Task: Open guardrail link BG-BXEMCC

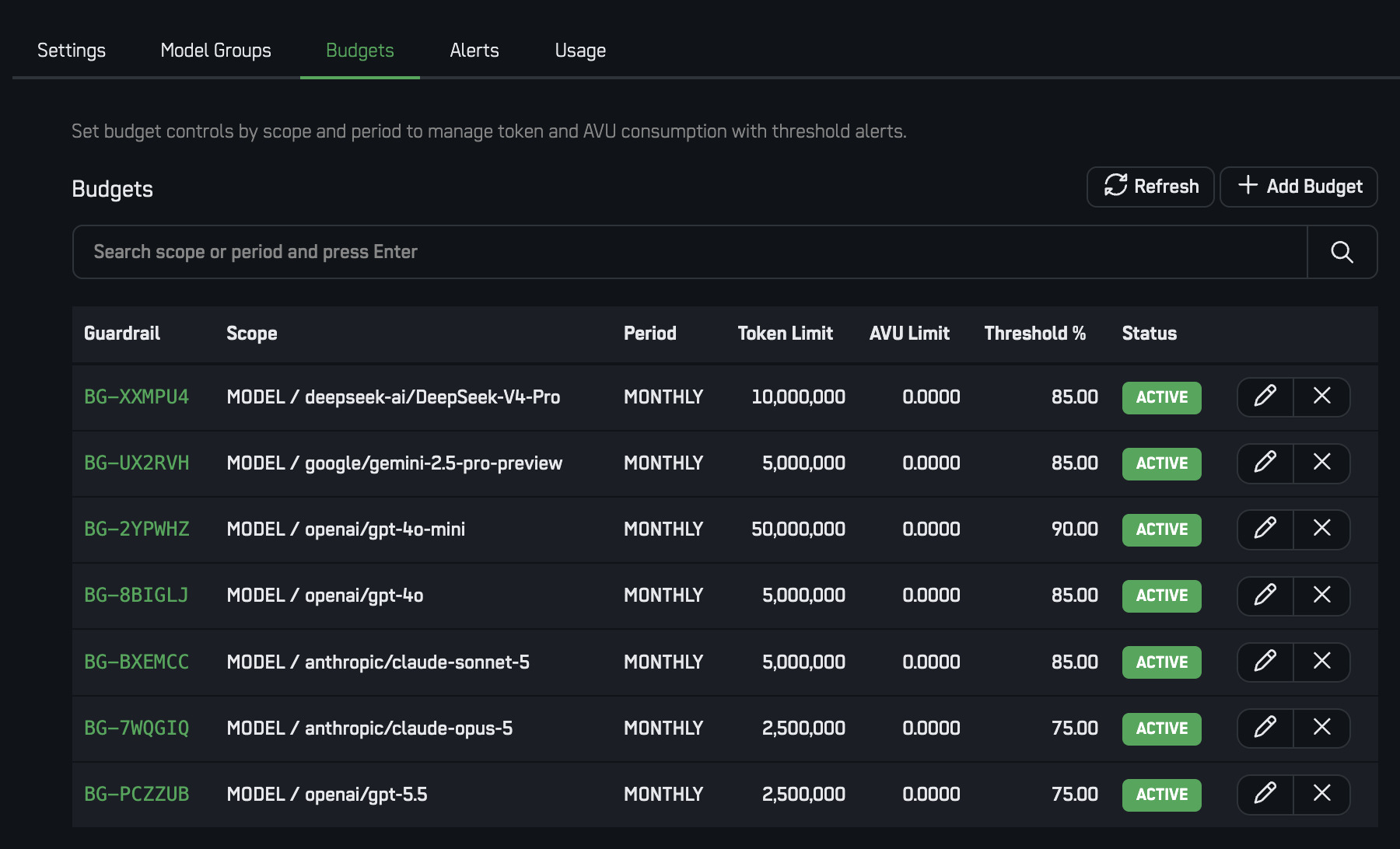Action: 137,662
